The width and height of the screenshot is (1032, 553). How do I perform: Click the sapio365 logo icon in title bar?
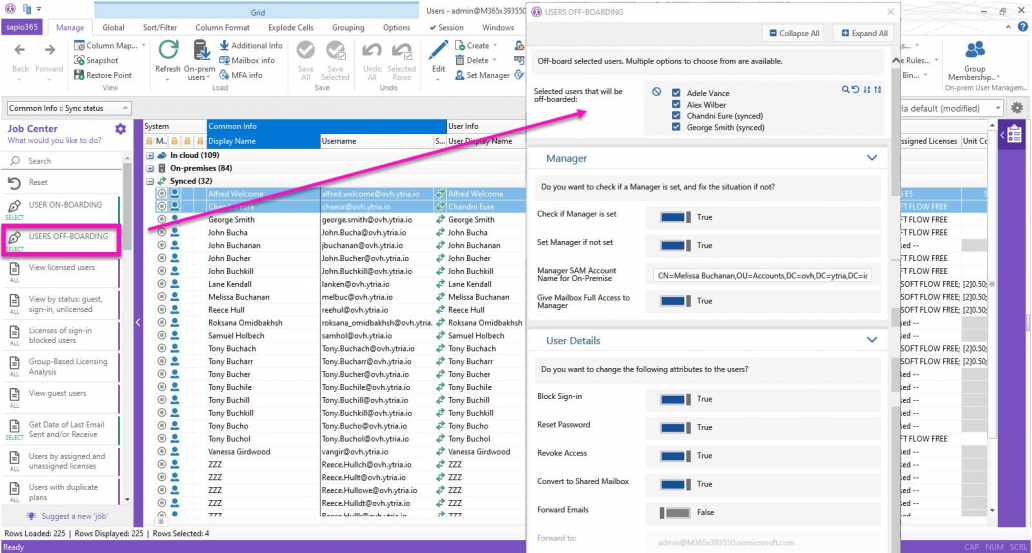[10, 9]
